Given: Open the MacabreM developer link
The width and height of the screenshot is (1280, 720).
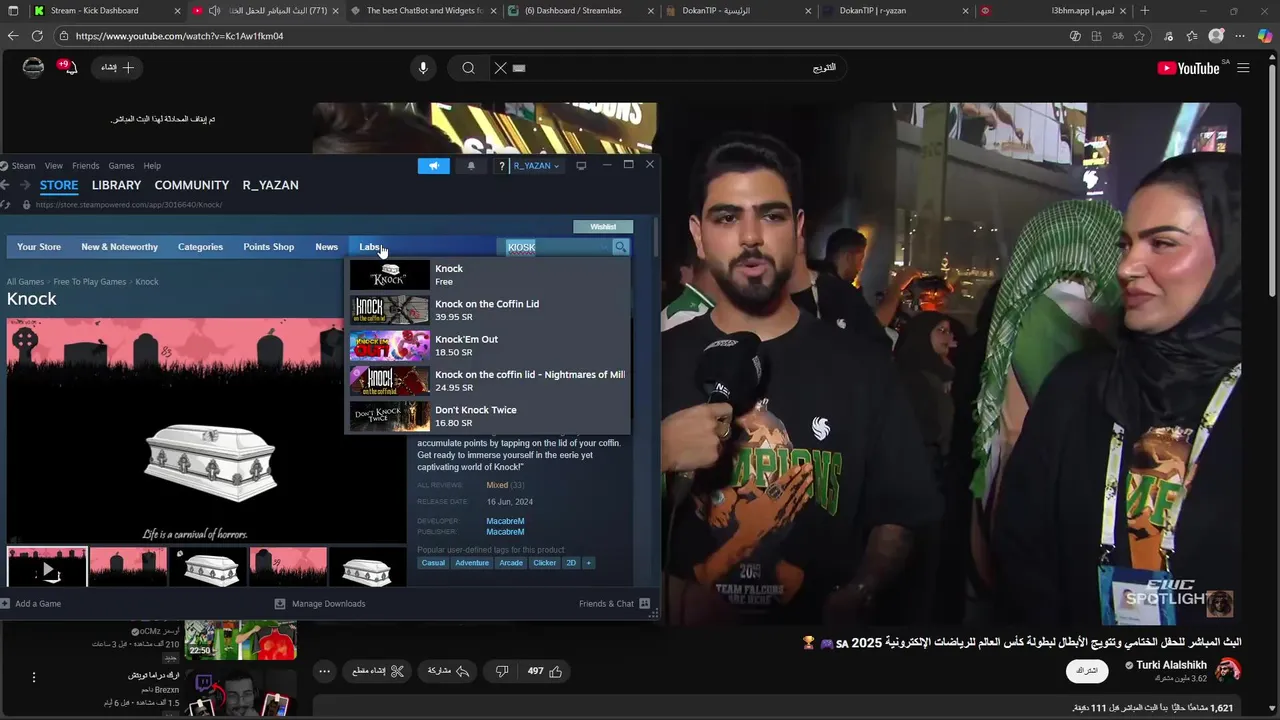Looking at the screenshot, I should [505, 521].
